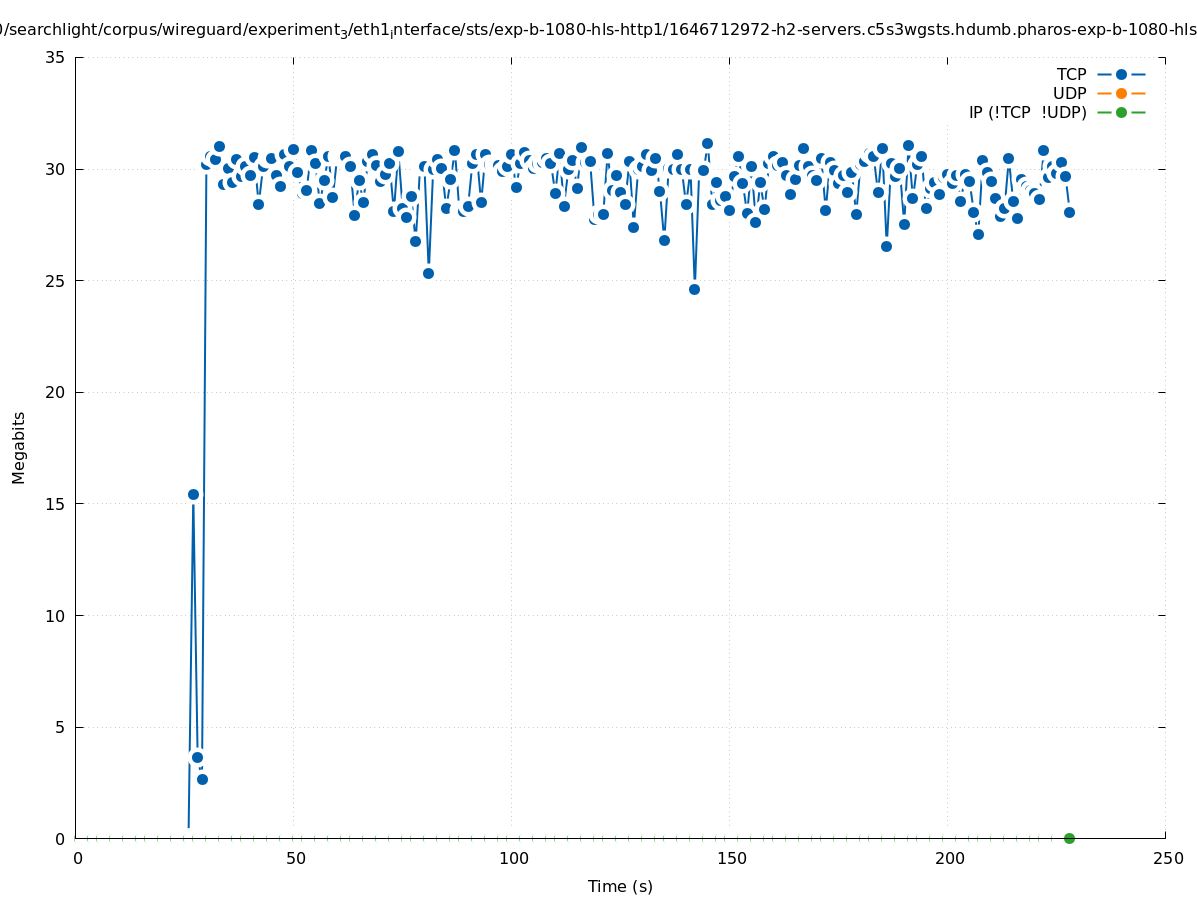1197x900 pixels.
Task: Click the TCP dip point near 80 seconds
Action: pos(428,273)
